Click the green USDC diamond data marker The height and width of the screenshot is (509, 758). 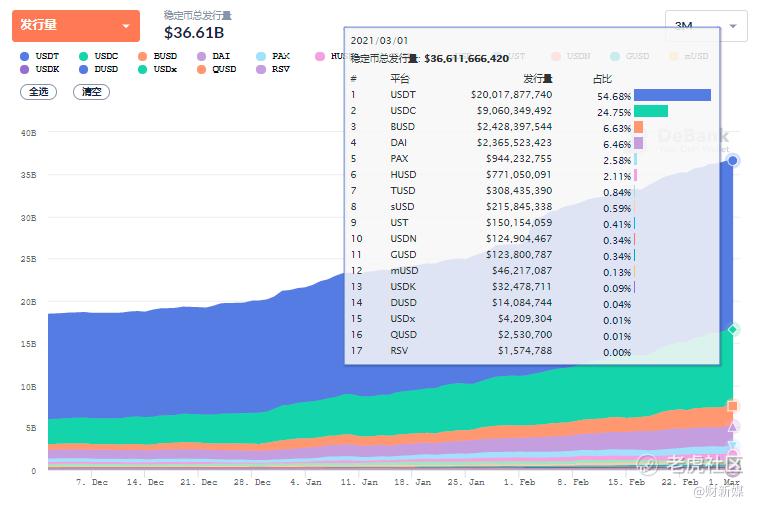[733, 330]
